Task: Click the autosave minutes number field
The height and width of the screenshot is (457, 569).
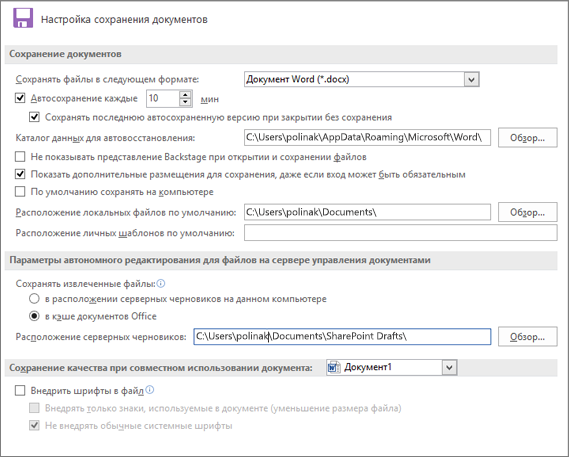Action: (163, 98)
